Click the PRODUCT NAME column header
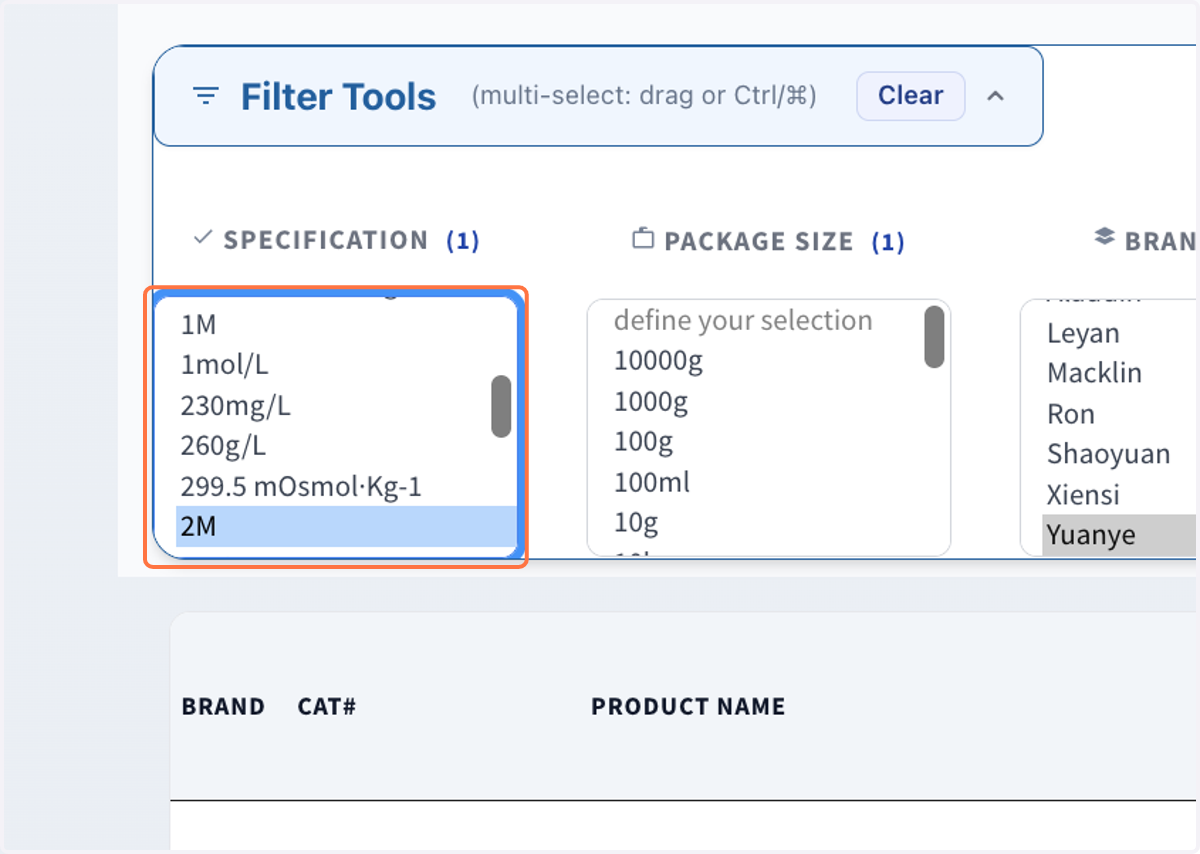The width and height of the screenshot is (1200, 854). pos(688,707)
